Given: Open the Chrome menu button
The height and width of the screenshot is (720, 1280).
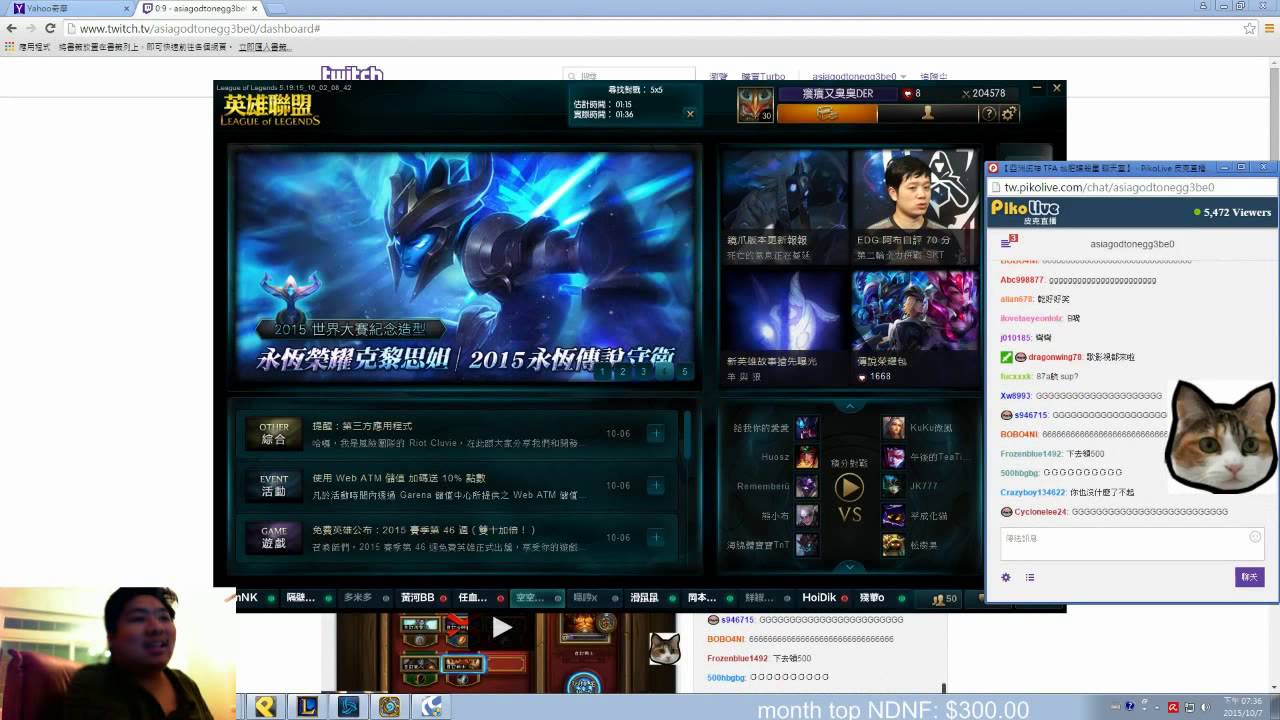Looking at the screenshot, I should click(x=1269, y=28).
